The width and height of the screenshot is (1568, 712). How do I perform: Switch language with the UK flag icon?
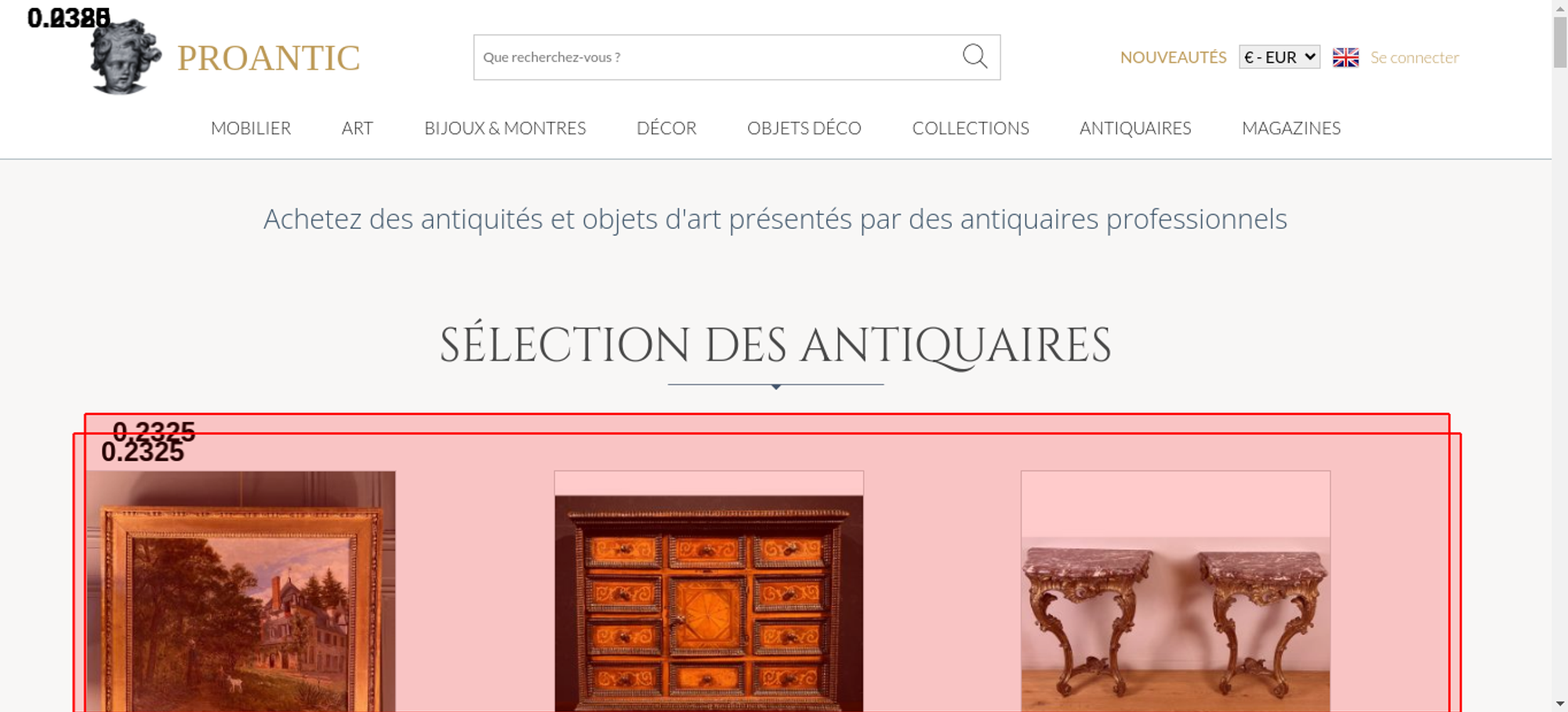[1345, 57]
